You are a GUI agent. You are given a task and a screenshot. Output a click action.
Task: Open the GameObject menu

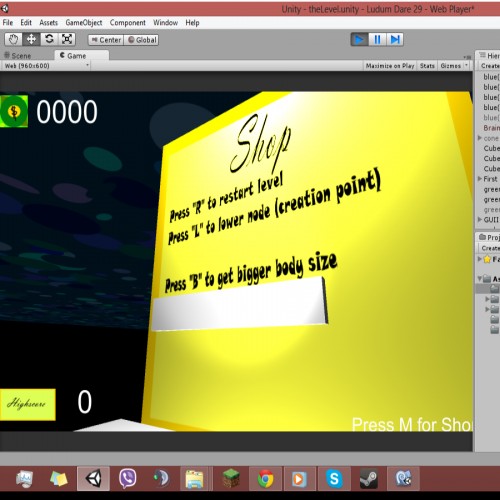pos(84,23)
